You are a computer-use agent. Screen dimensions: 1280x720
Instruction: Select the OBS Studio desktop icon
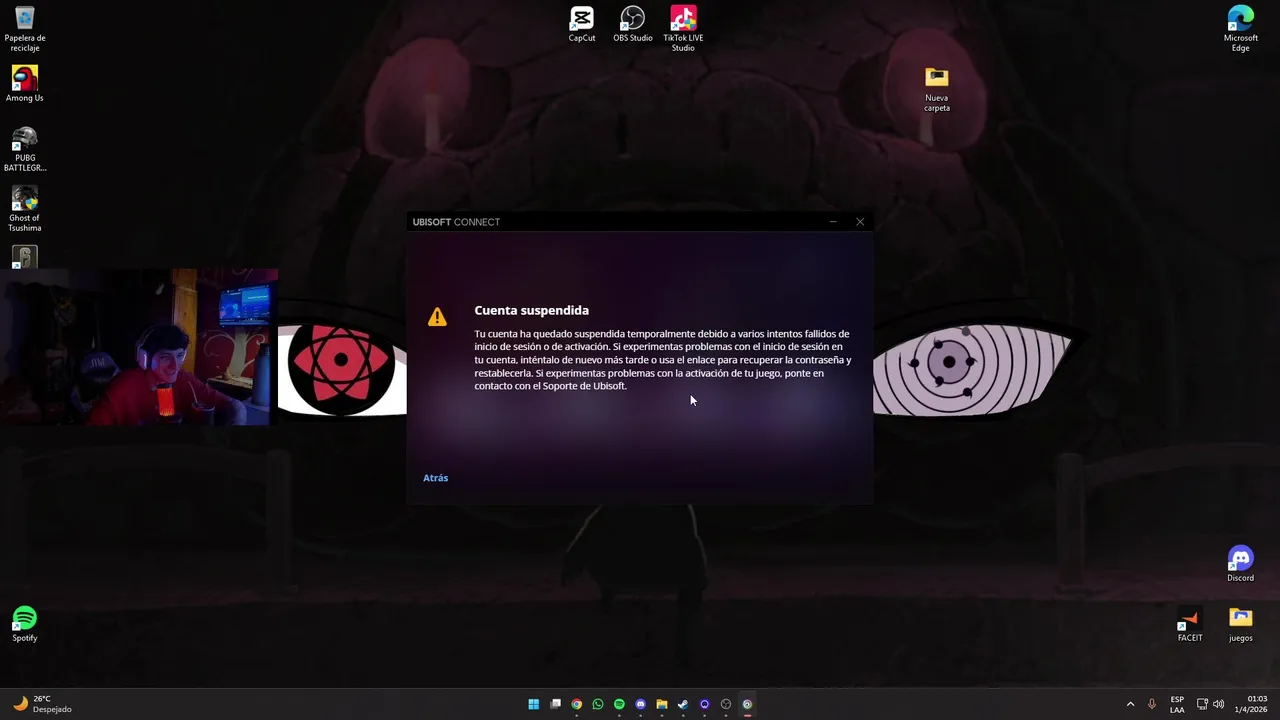point(633,24)
